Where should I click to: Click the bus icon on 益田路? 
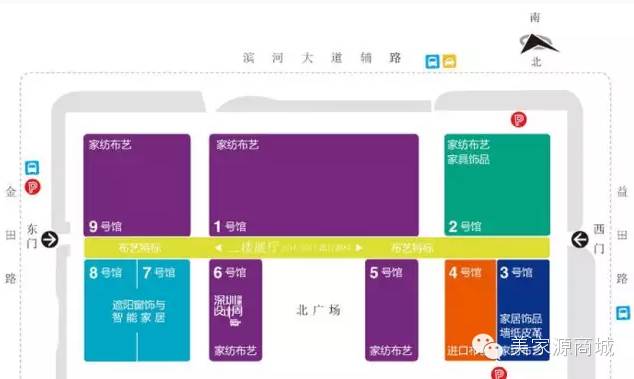(623, 313)
